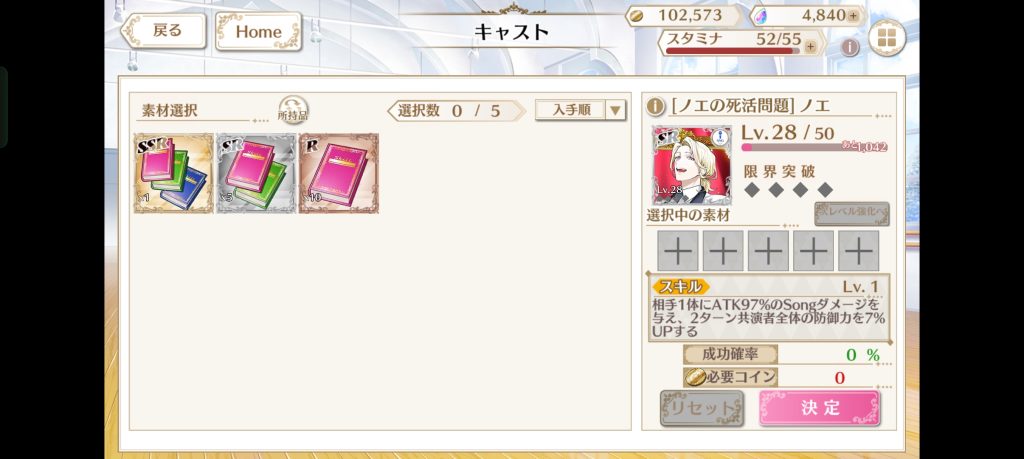Switch to レベル強化 mode button
The image size is (1024, 459).
pos(852,214)
